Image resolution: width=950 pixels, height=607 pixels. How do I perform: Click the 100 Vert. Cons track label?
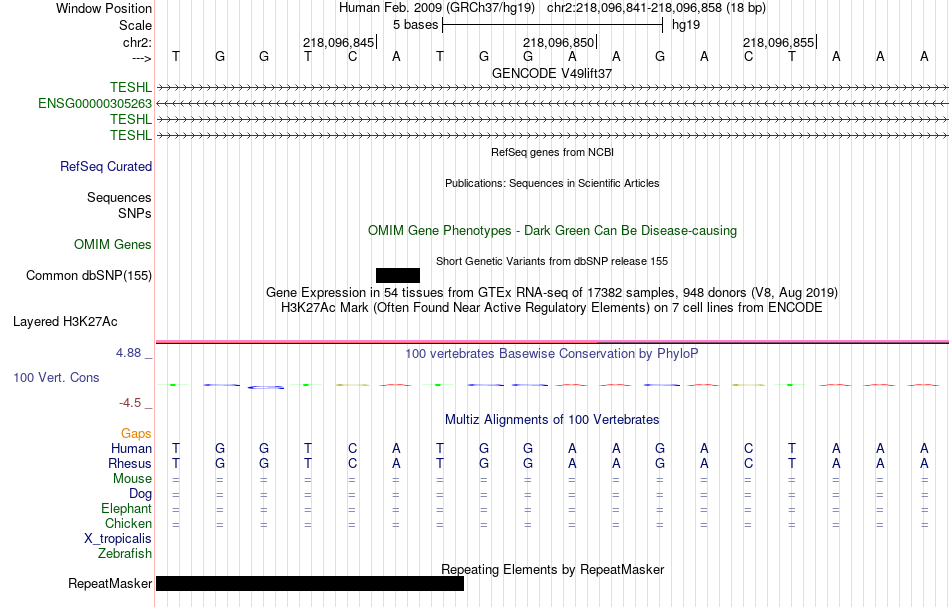coord(56,377)
